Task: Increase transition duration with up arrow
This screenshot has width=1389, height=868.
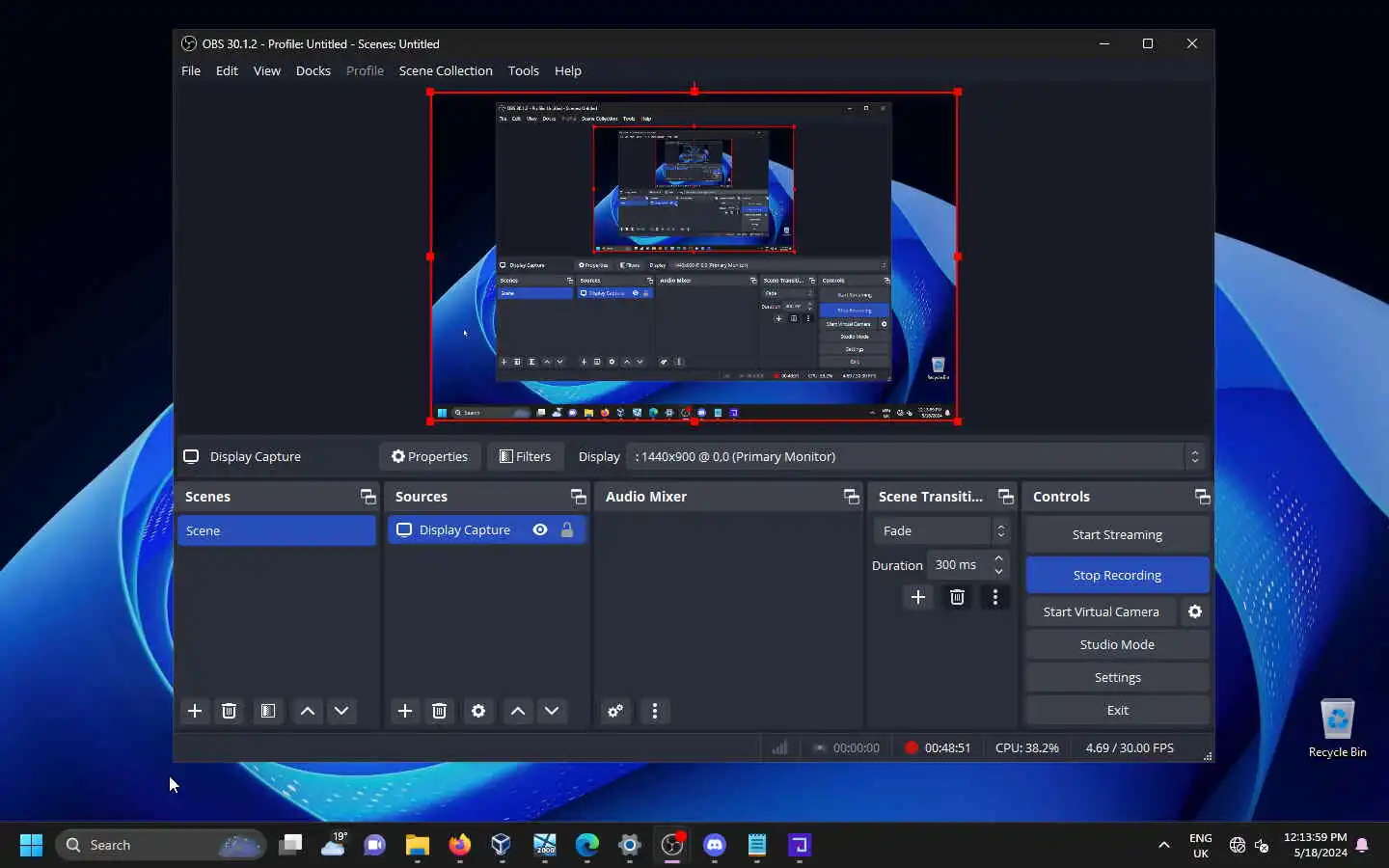Action: tap(998, 558)
